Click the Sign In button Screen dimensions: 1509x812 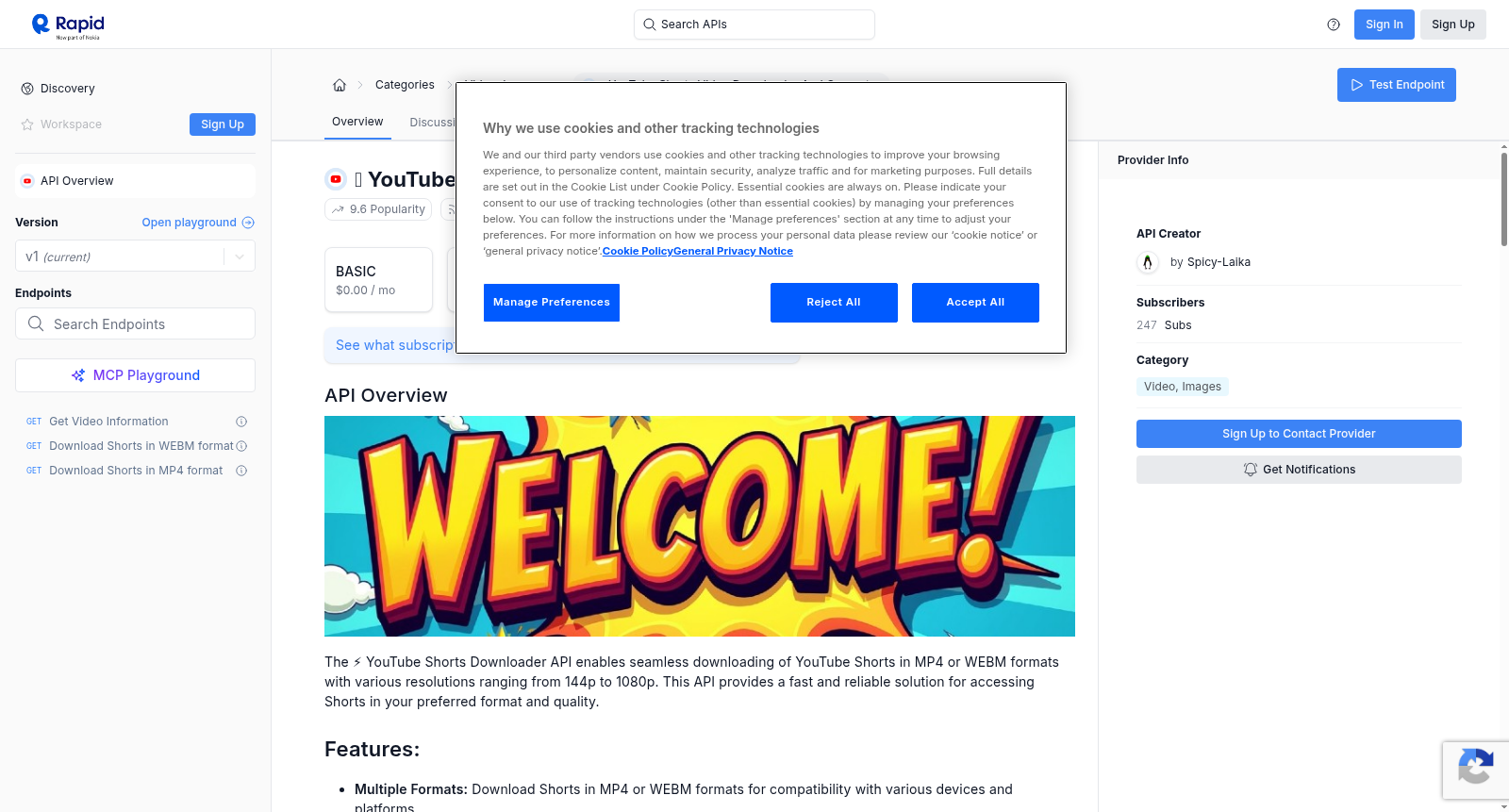click(x=1385, y=25)
